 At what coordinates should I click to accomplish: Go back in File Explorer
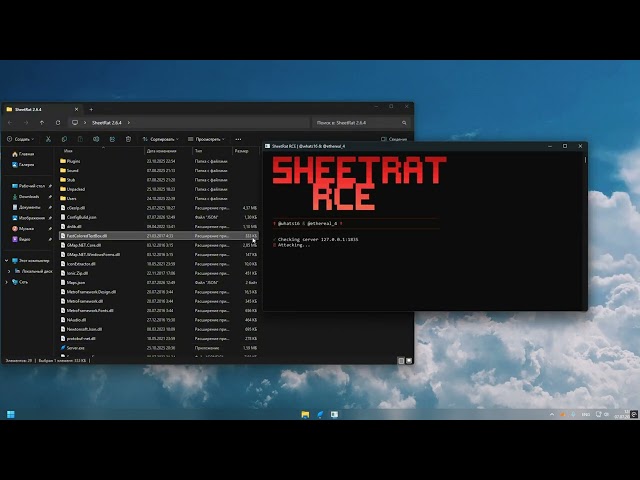pos(10,123)
